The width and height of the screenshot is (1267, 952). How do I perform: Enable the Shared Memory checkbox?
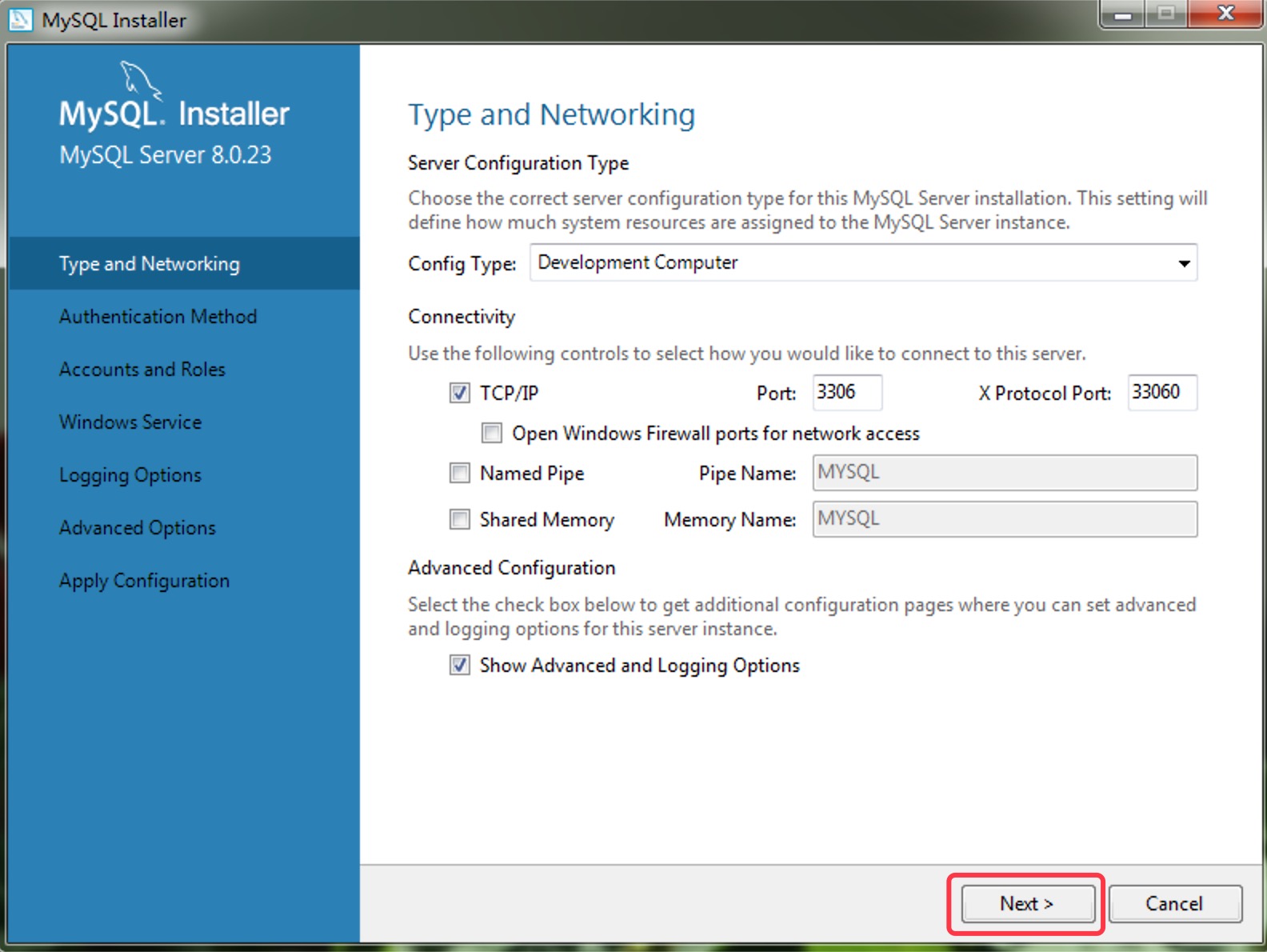pos(459,519)
